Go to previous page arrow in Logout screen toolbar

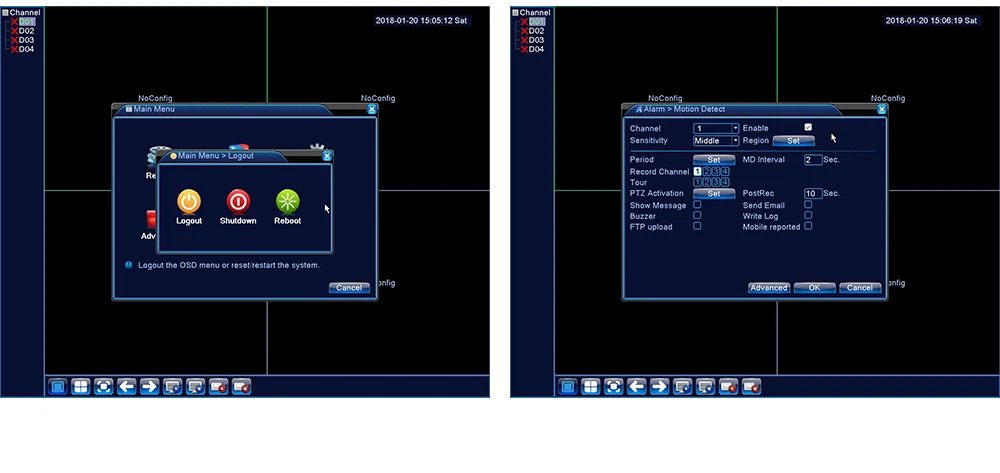pyautogui.click(x=127, y=386)
